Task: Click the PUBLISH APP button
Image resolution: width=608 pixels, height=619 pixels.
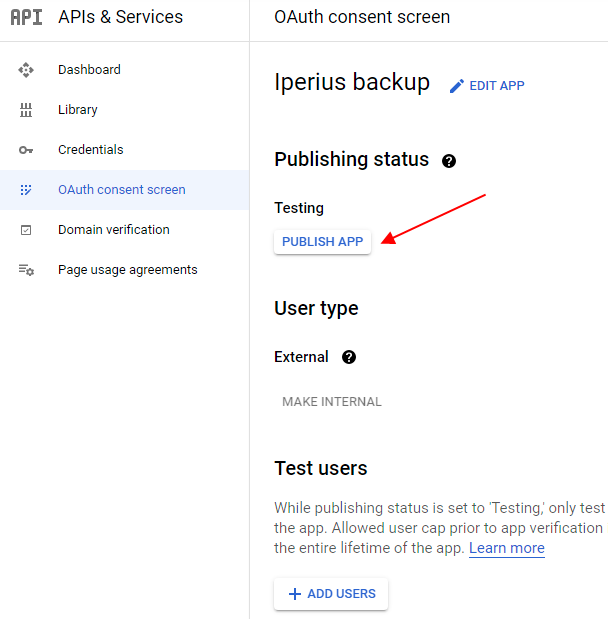Action: click(323, 242)
